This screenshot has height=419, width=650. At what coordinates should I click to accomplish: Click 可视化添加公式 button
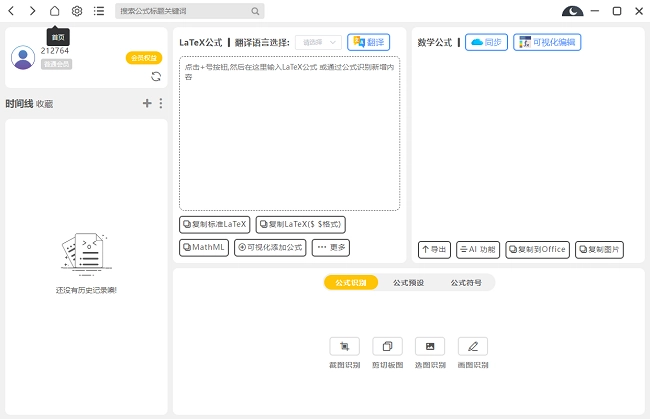click(x=270, y=248)
